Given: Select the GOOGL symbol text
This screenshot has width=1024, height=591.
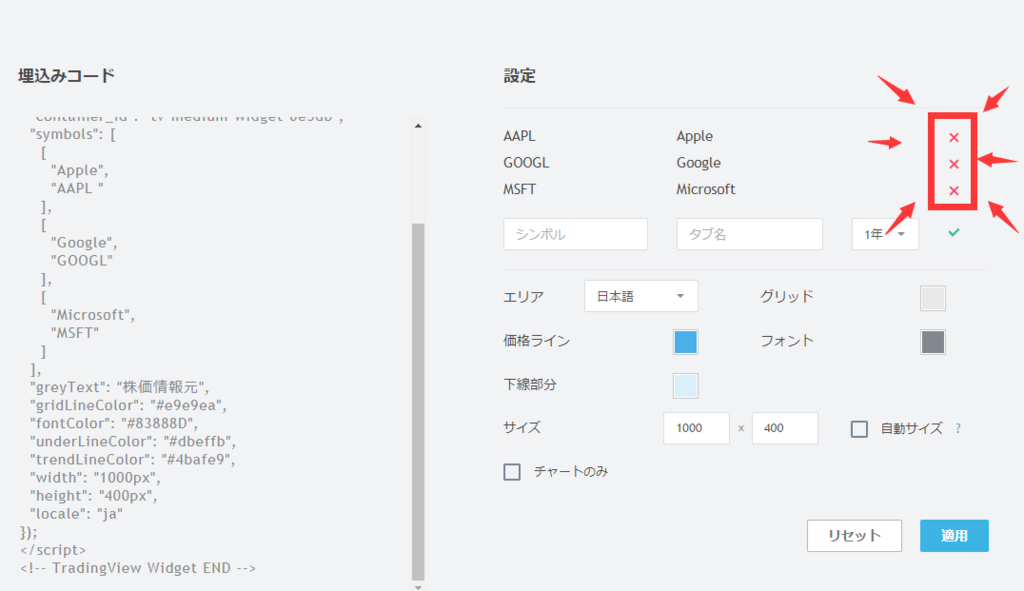Looking at the screenshot, I should [x=526, y=163].
